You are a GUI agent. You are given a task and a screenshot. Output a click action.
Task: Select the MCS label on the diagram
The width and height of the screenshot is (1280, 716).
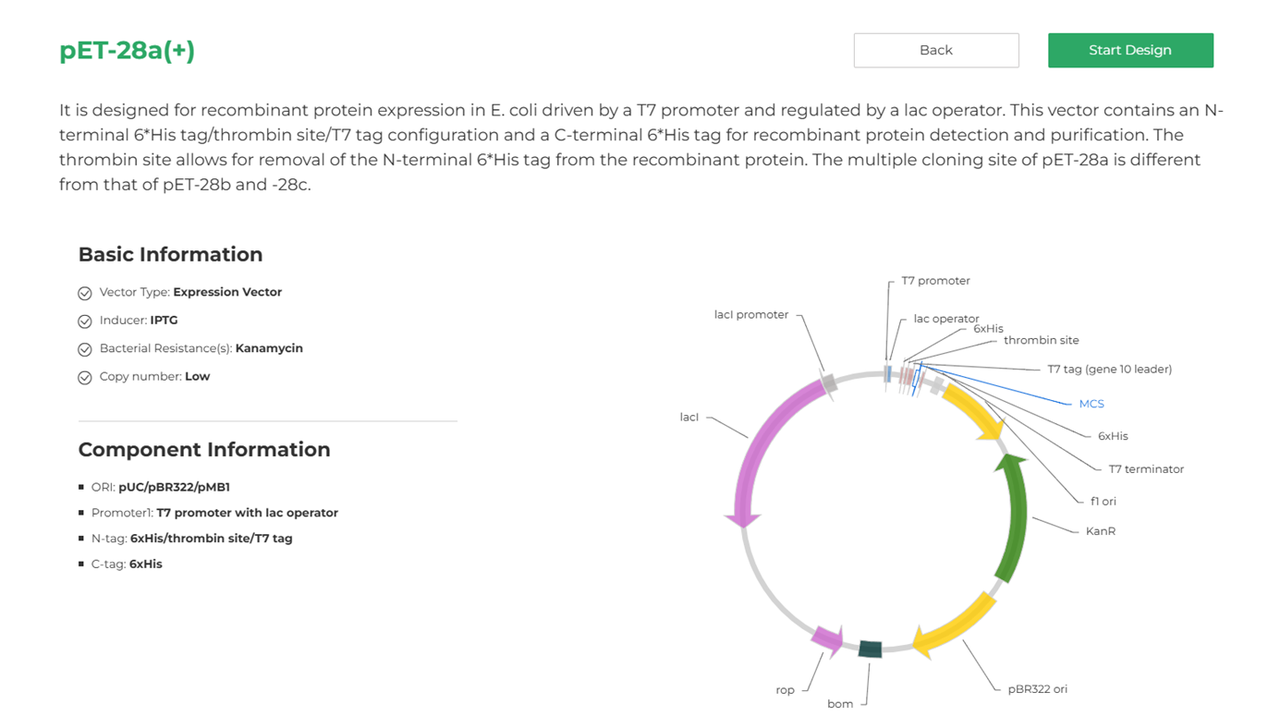click(1090, 403)
